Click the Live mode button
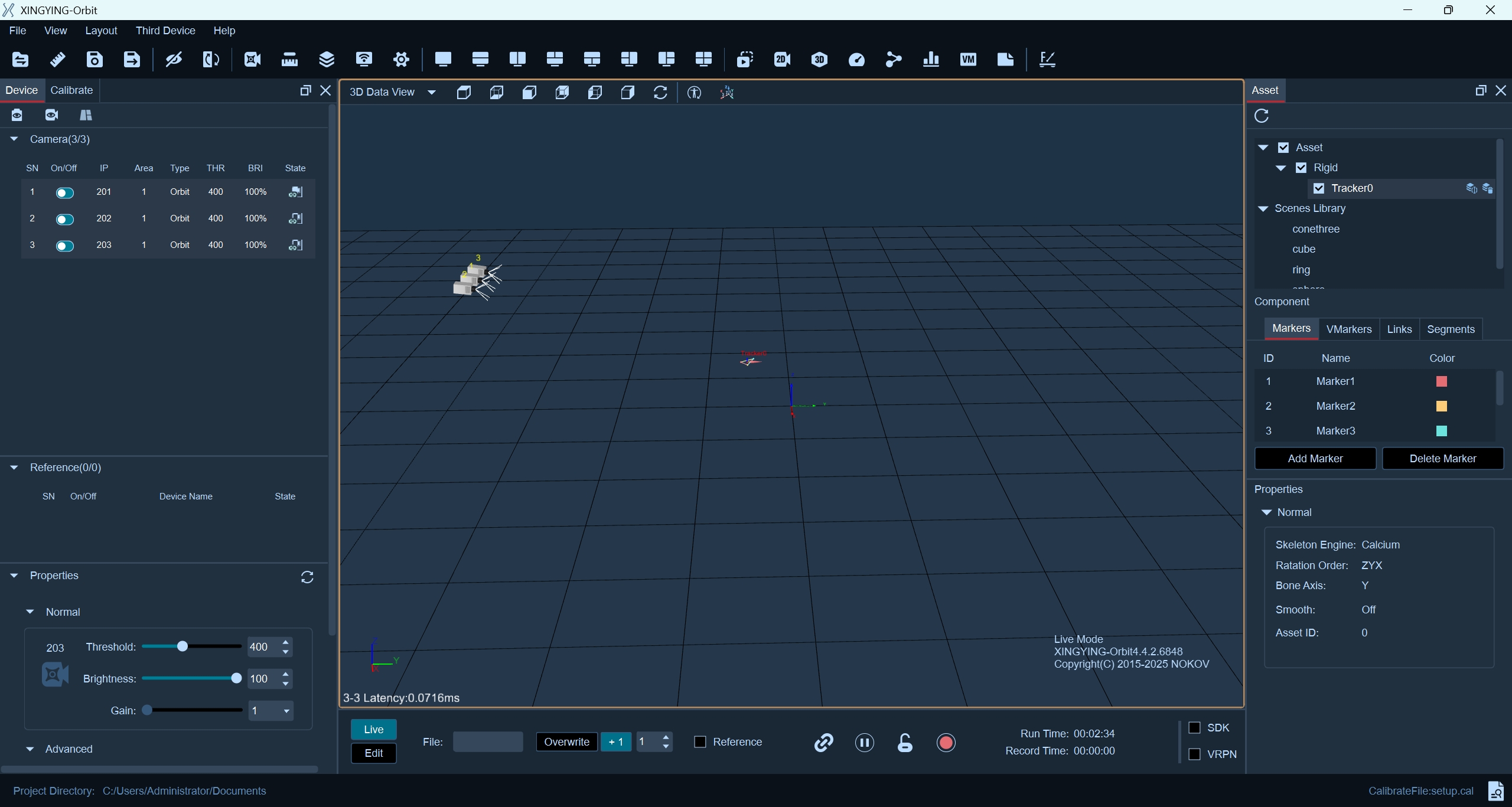 (x=374, y=730)
